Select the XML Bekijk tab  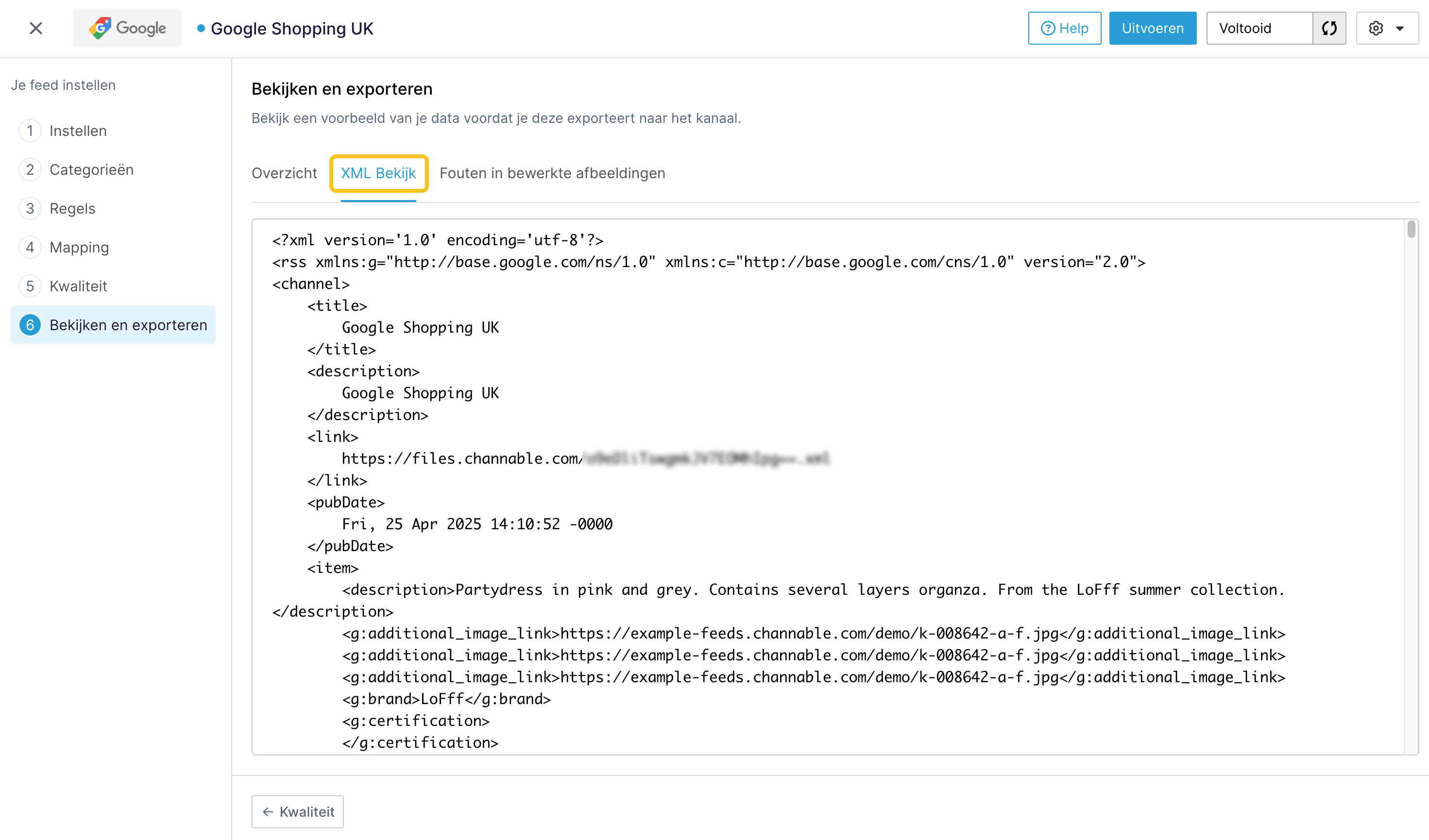378,173
